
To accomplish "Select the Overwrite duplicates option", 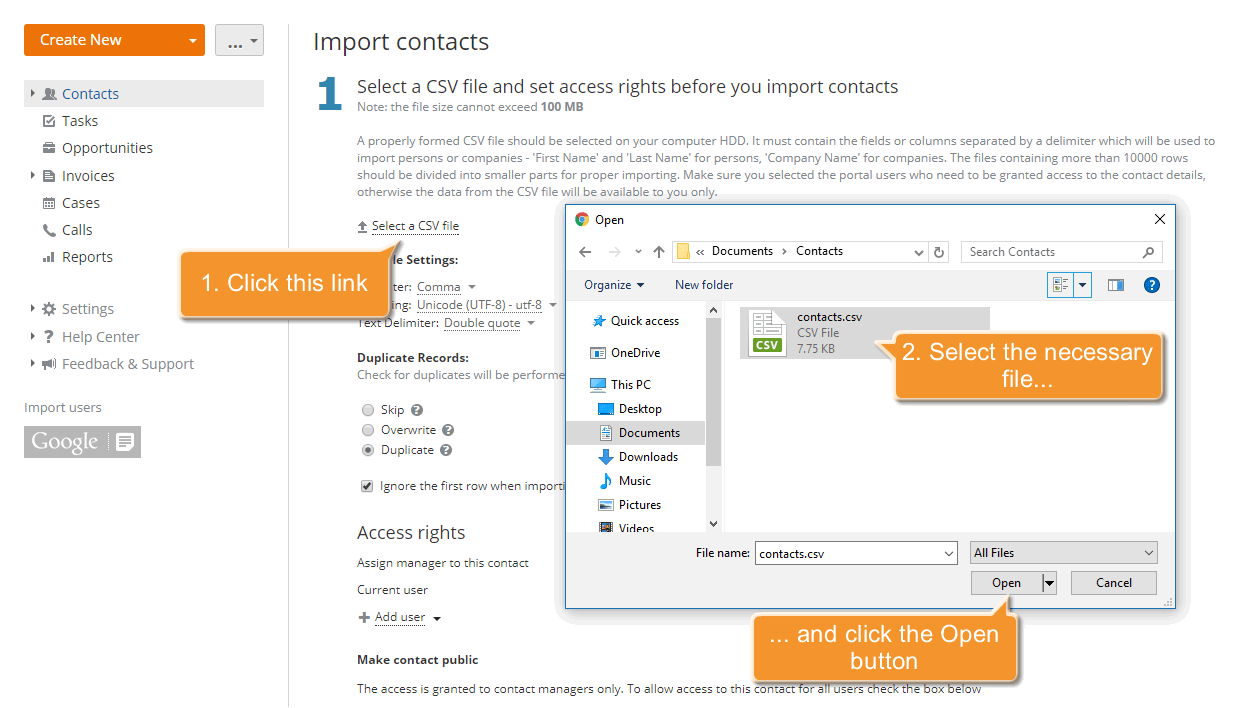I will (x=368, y=429).
